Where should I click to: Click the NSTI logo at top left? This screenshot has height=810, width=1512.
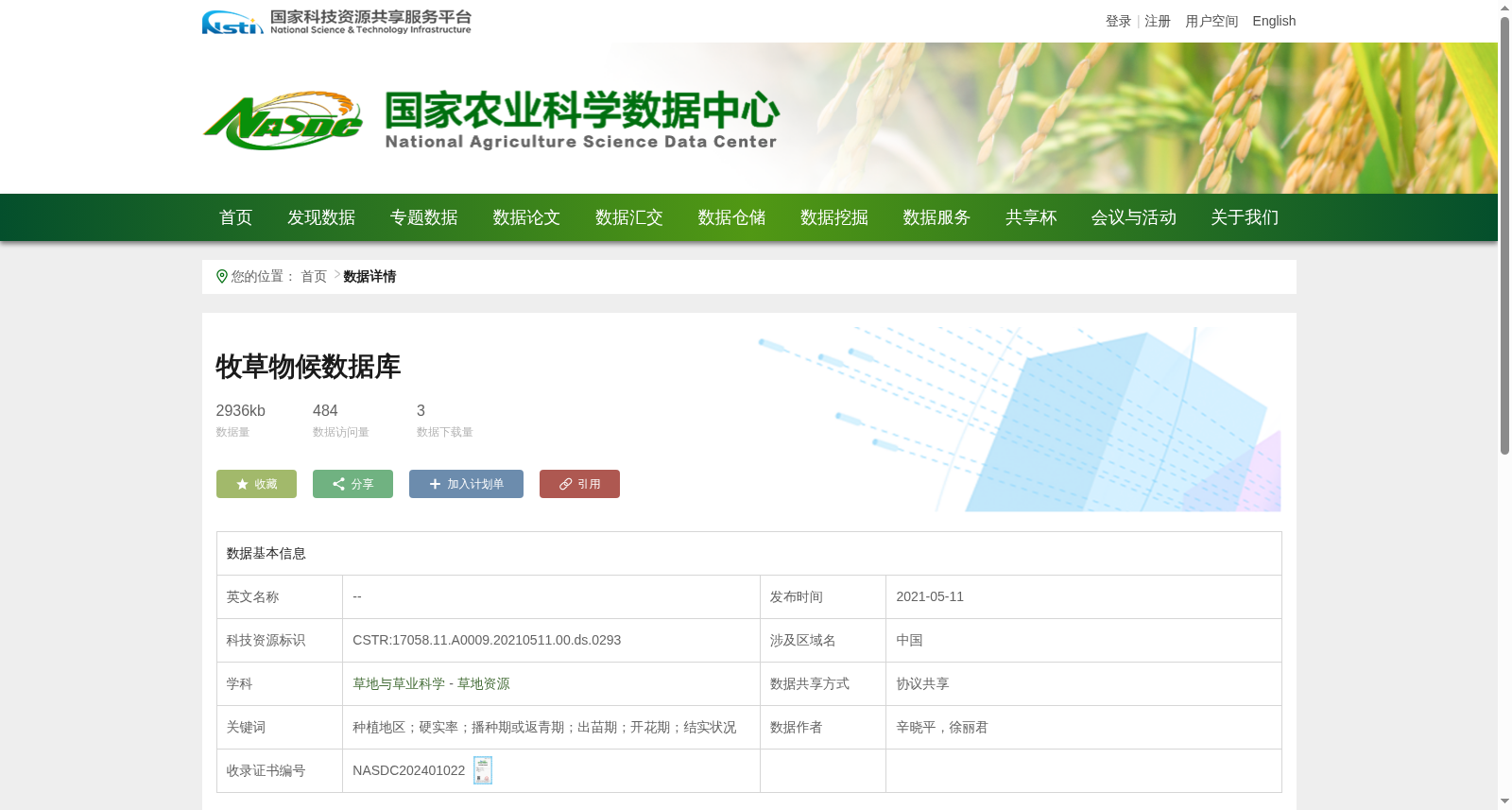336,22
